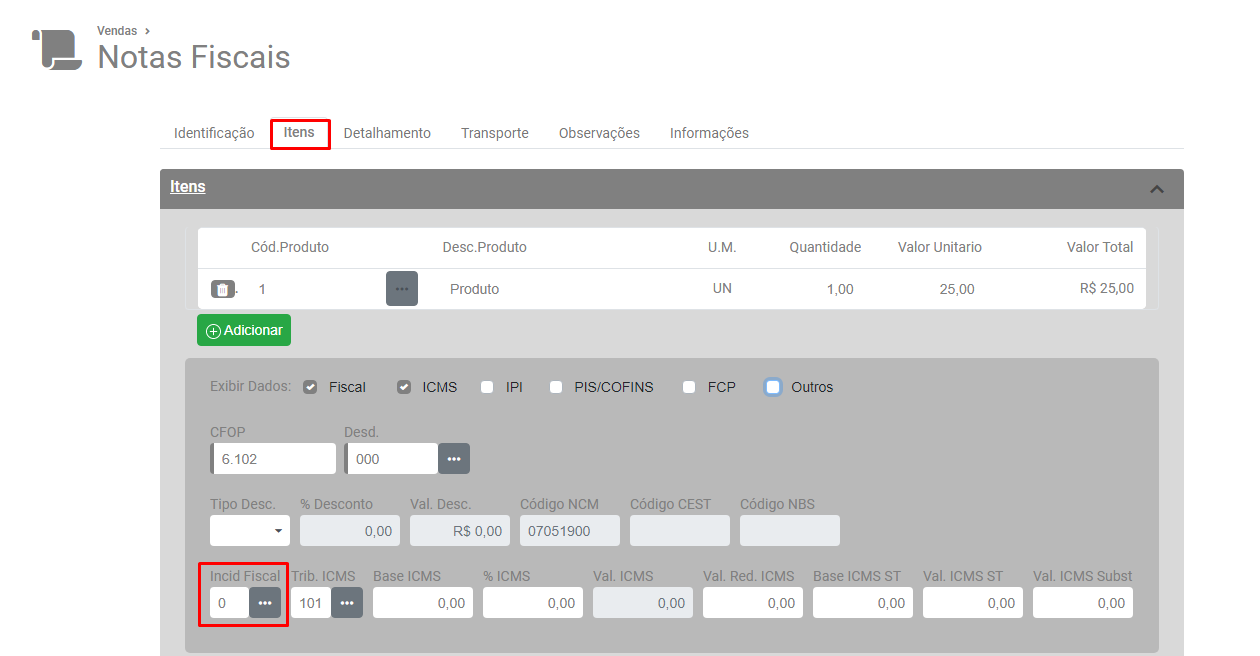Click the Produto description cell
Image resolution: width=1260 pixels, height=656 pixels.
coord(475,289)
